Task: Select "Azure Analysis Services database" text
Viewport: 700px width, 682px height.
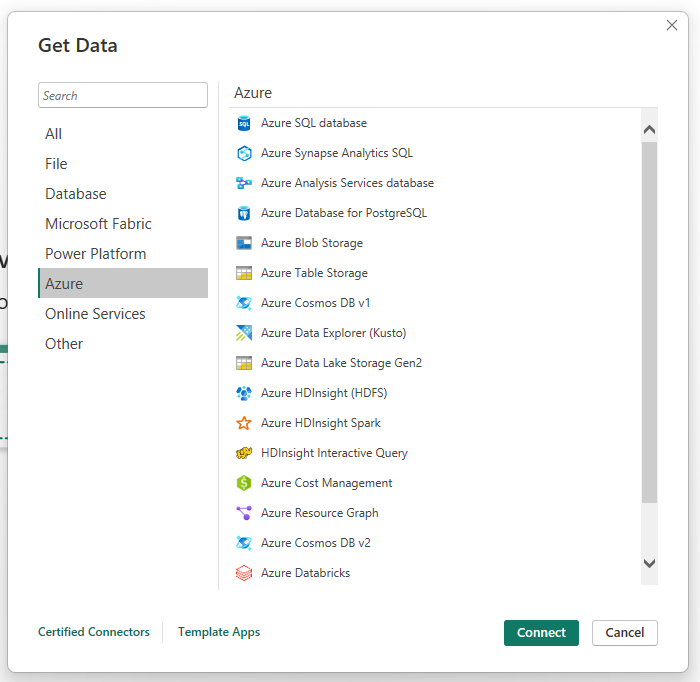Action: click(347, 183)
